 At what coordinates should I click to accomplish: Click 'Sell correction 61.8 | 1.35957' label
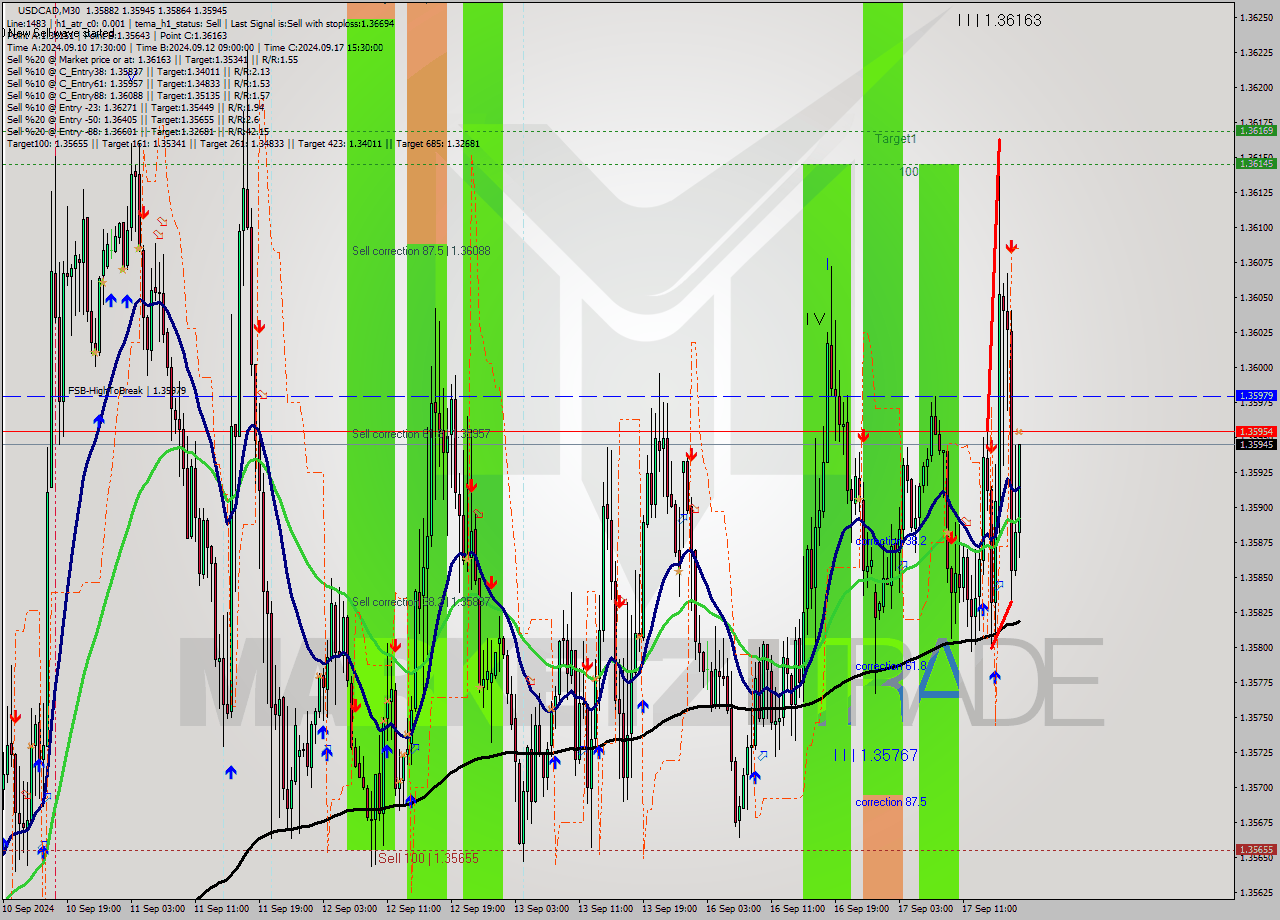click(421, 433)
